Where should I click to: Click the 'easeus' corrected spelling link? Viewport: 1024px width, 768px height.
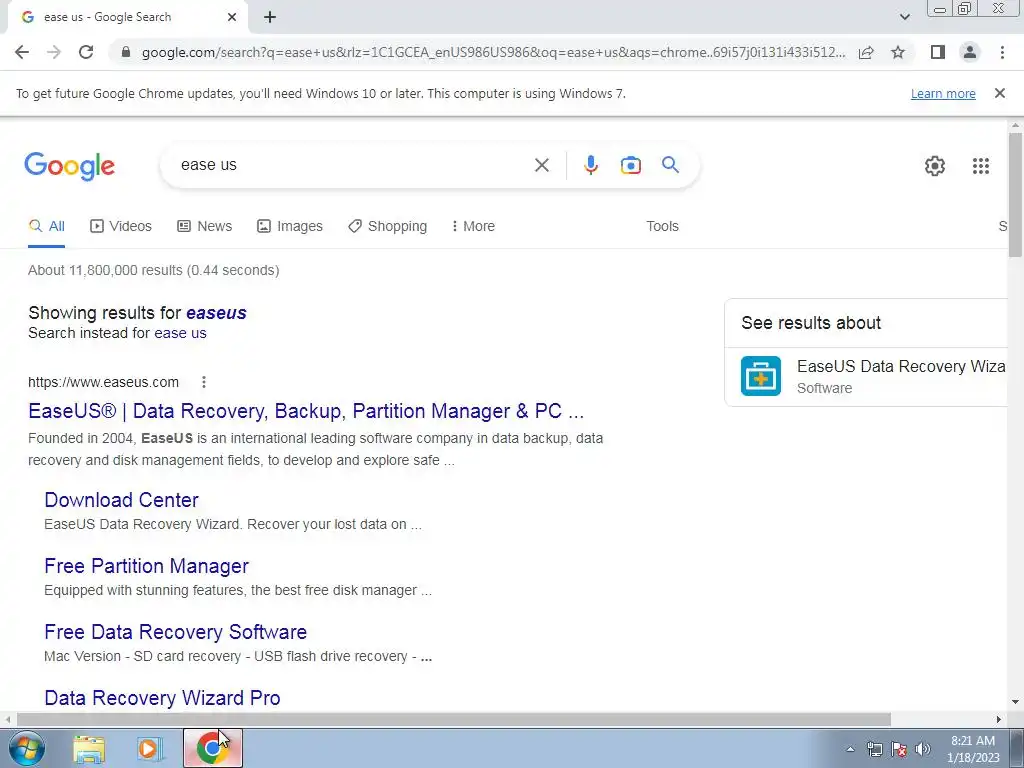[x=216, y=313]
